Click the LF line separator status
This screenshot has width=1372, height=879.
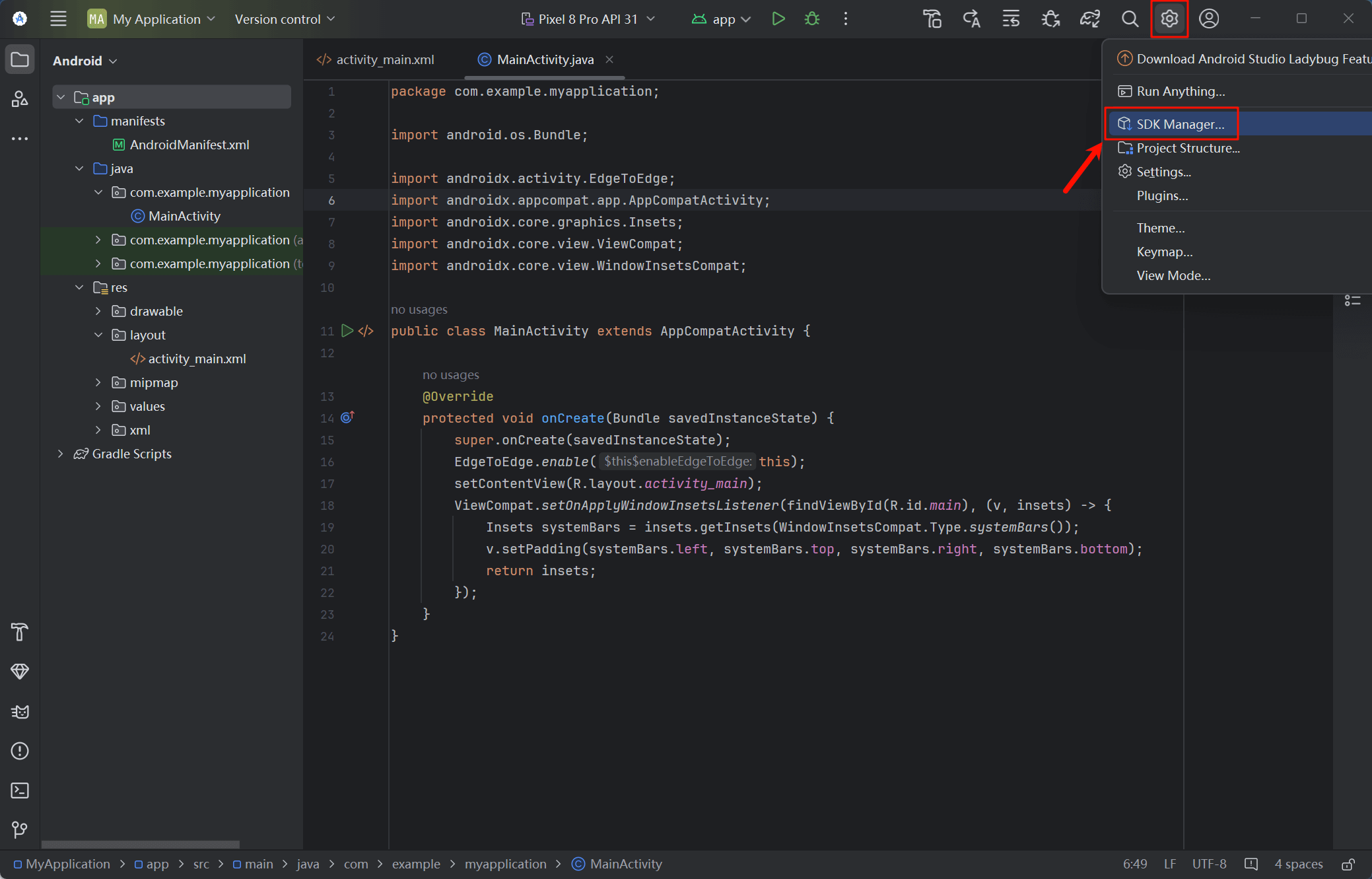point(1170,864)
